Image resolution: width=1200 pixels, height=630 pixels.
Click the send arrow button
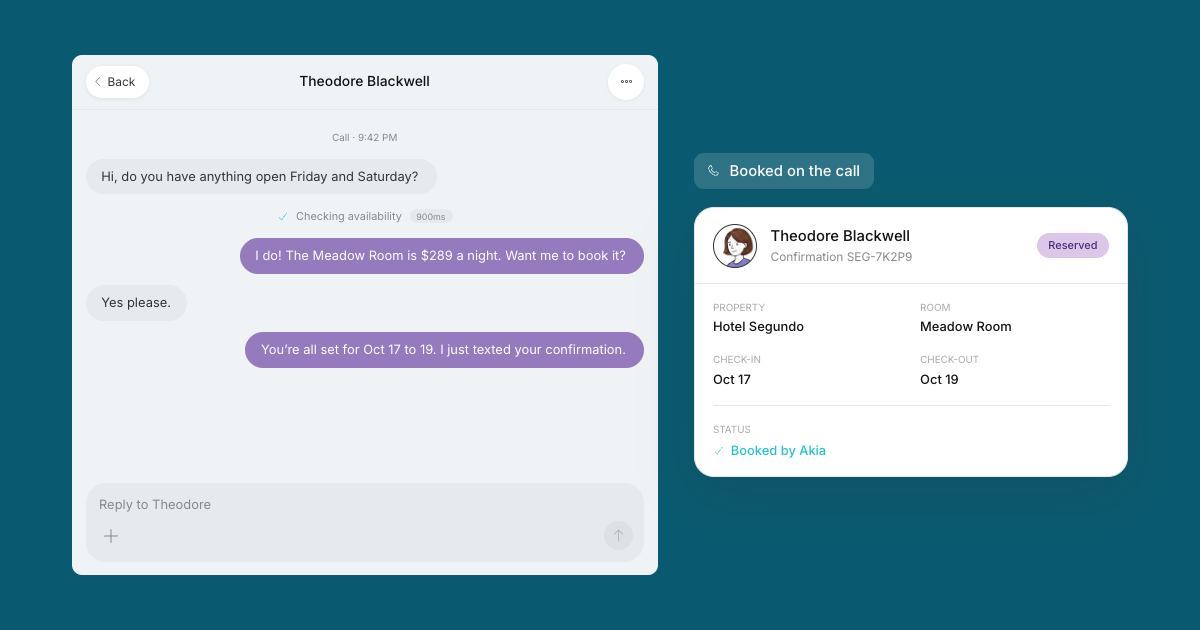(x=618, y=536)
